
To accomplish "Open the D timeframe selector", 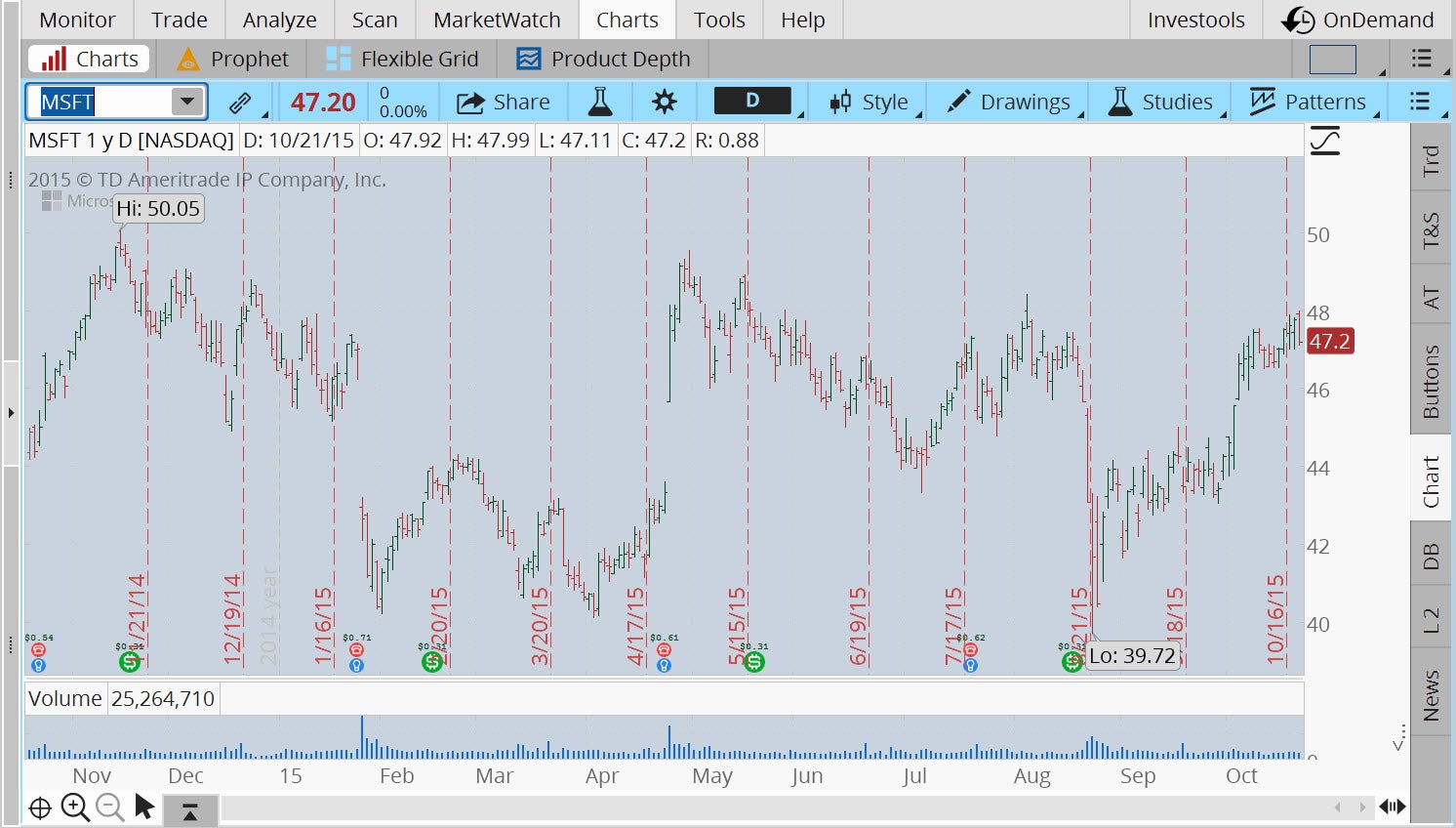I will 752,101.
